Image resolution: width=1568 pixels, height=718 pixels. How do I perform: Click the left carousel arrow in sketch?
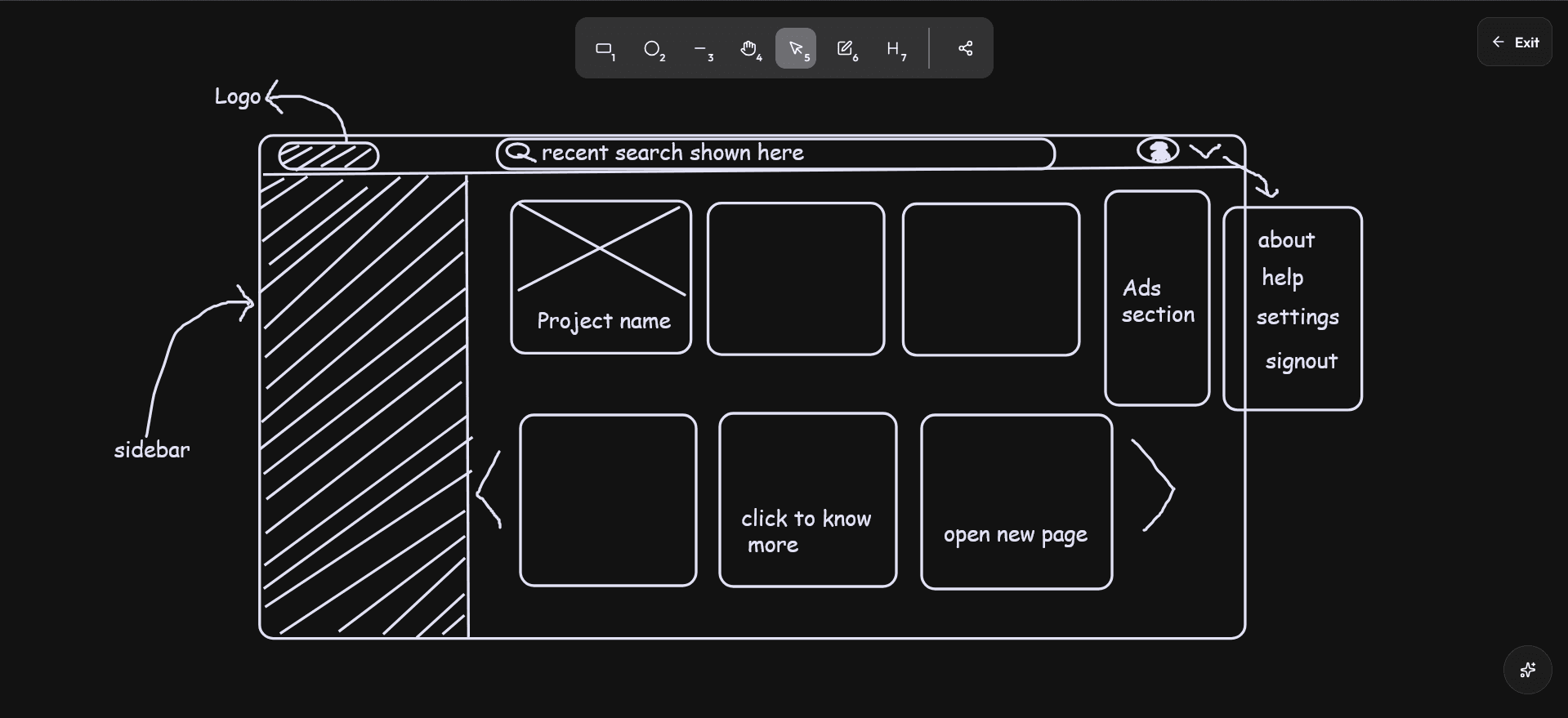pos(488,489)
